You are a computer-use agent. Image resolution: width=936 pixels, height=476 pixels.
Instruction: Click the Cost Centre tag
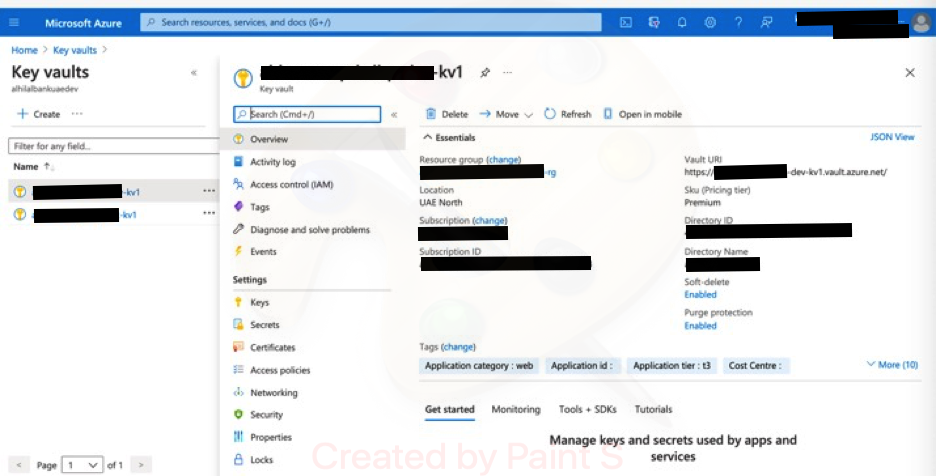point(756,366)
